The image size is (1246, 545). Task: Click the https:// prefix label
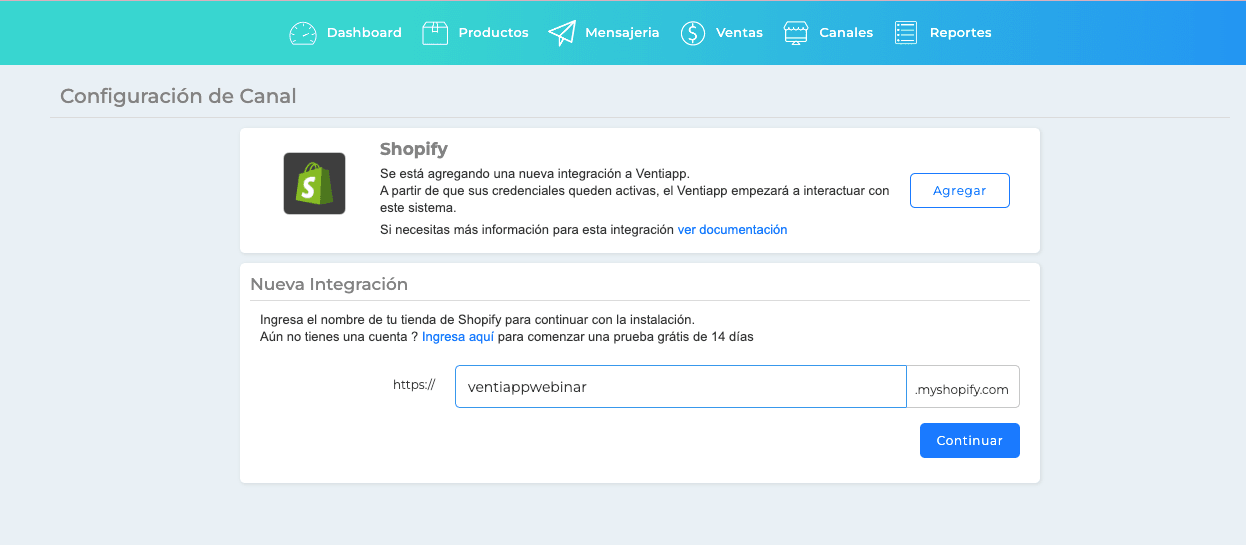click(x=414, y=384)
